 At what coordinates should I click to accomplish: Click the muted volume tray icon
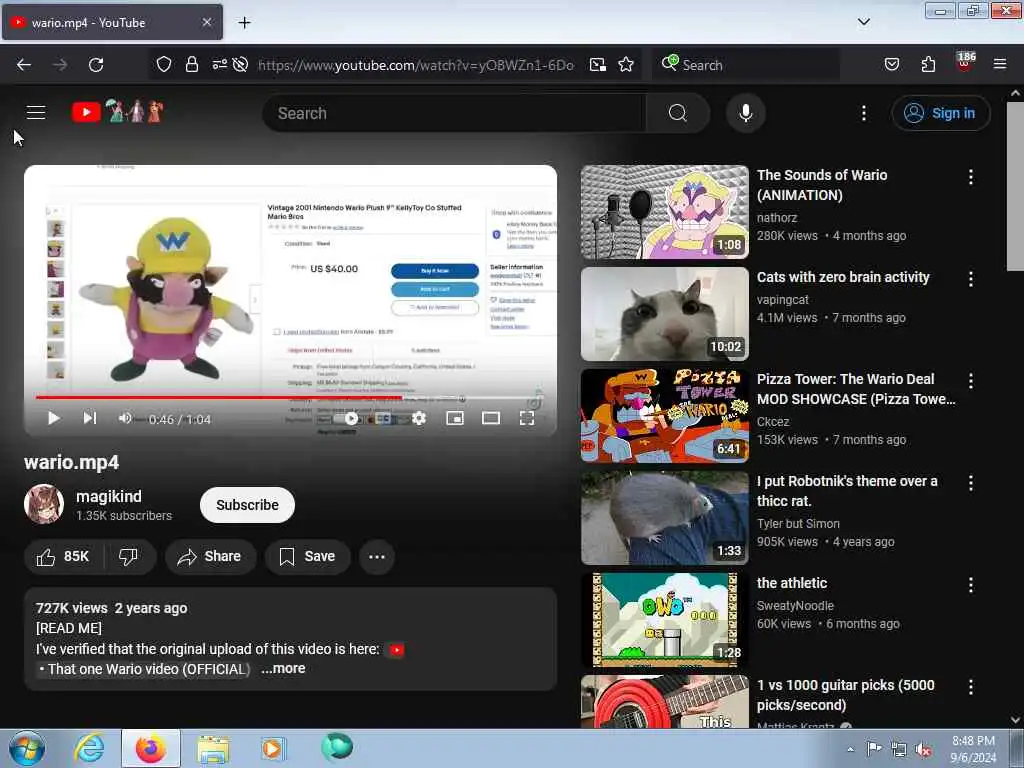coord(923,750)
